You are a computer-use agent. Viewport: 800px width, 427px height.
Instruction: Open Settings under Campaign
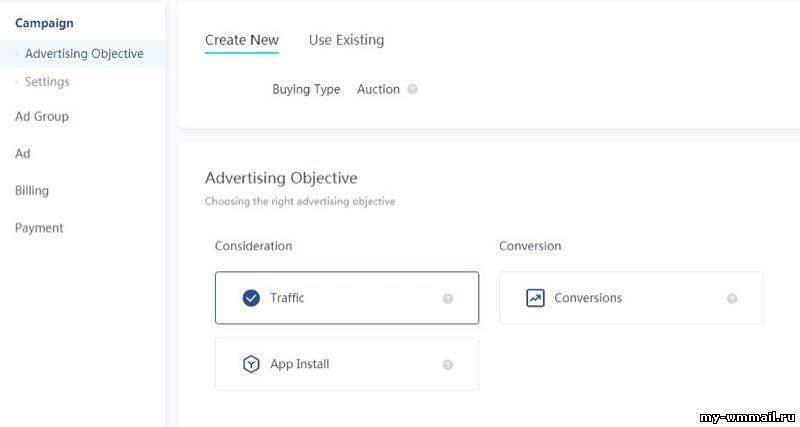click(47, 82)
